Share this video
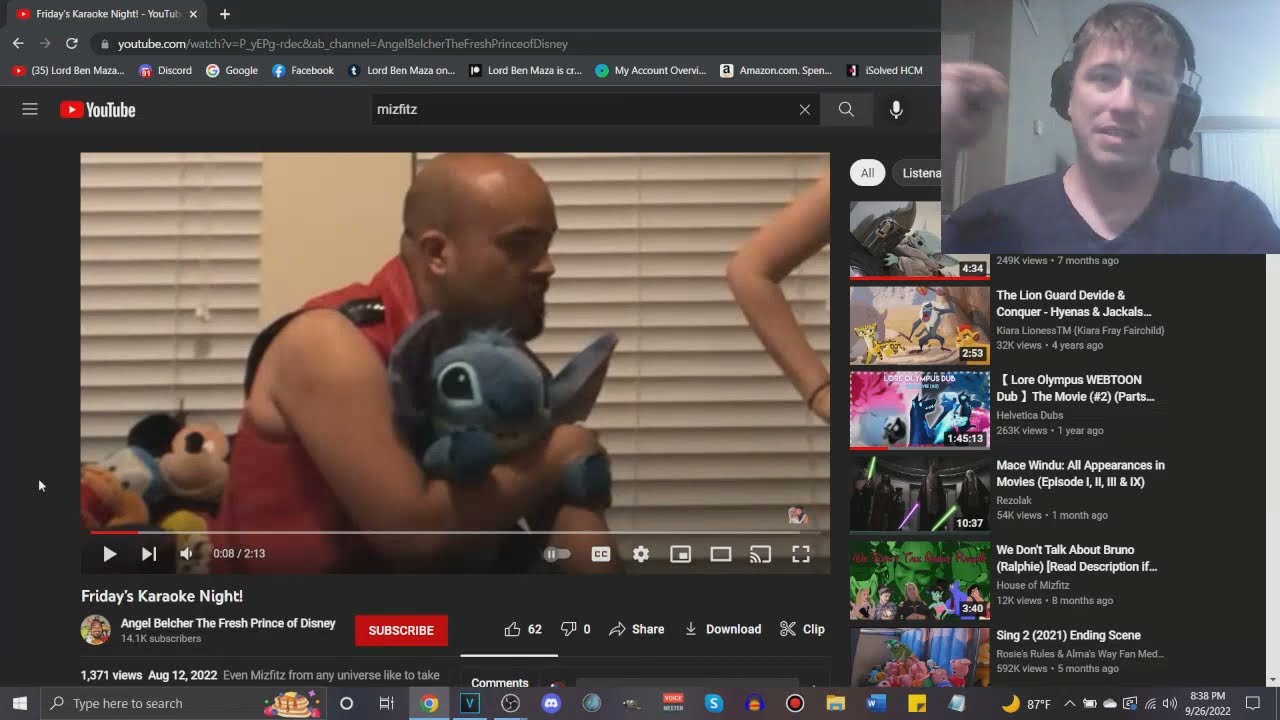The height and width of the screenshot is (720, 1280). [637, 629]
